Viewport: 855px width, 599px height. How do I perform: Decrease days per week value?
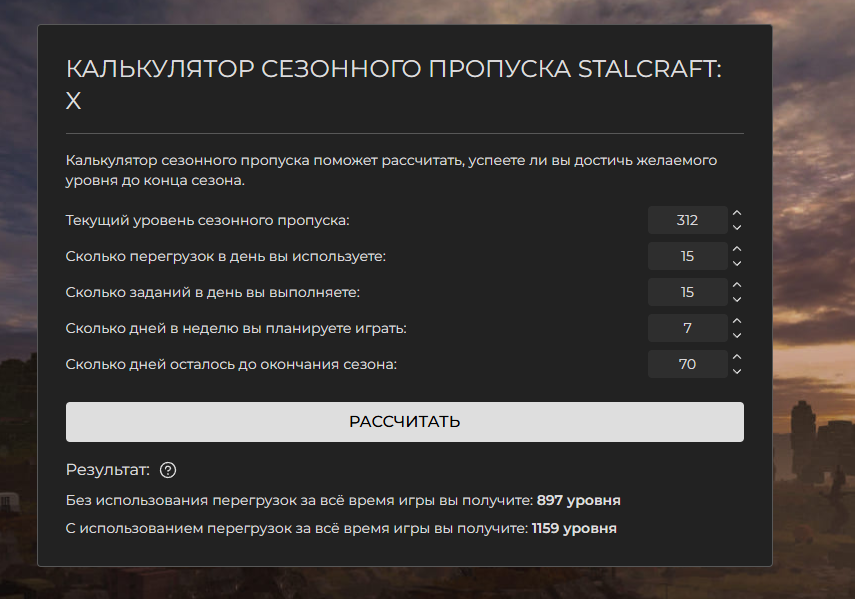pyautogui.click(x=737, y=335)
